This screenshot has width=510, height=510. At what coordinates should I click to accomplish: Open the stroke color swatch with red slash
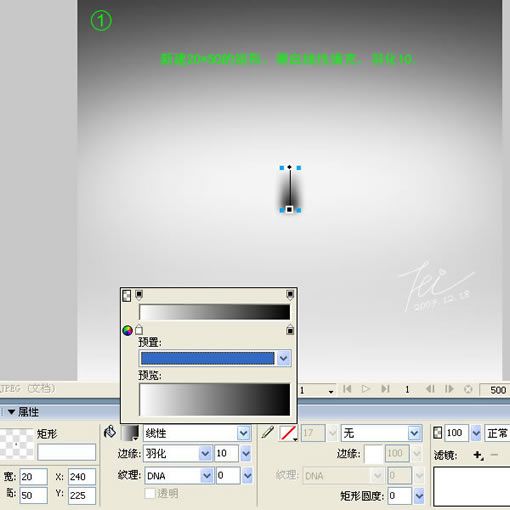click(288, 433)
